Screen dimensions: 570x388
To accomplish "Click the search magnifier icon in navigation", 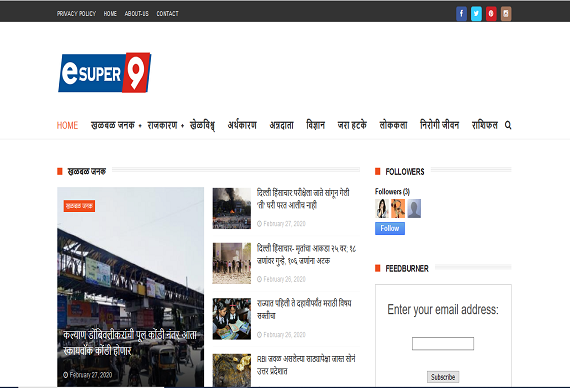I will tap(508, 125).
